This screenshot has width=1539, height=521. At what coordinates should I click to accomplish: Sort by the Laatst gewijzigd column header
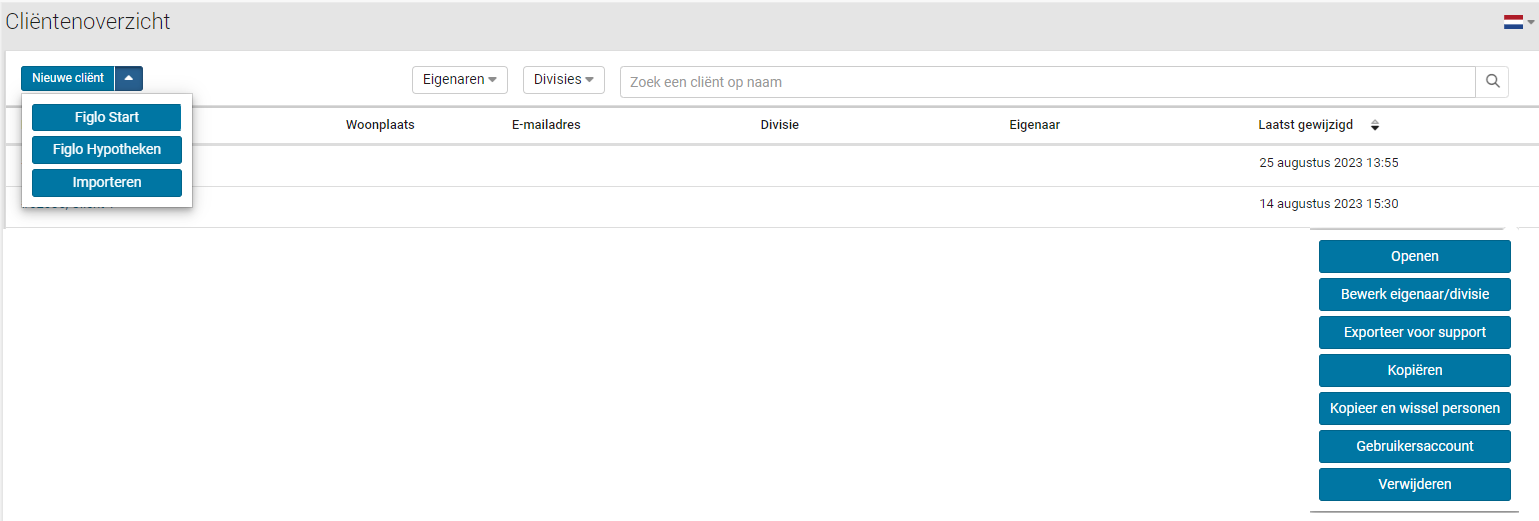pos(1305,125)
